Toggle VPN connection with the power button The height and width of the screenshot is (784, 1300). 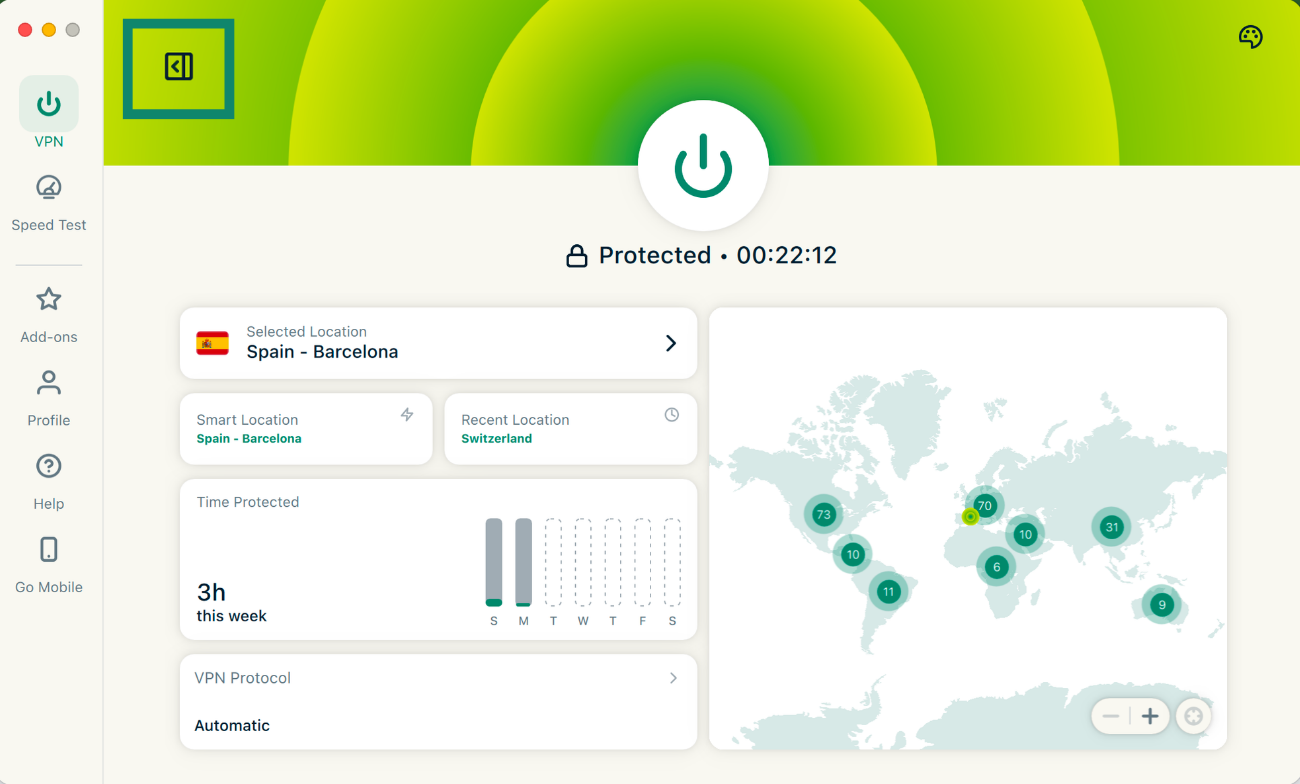[x=703, y=165]
